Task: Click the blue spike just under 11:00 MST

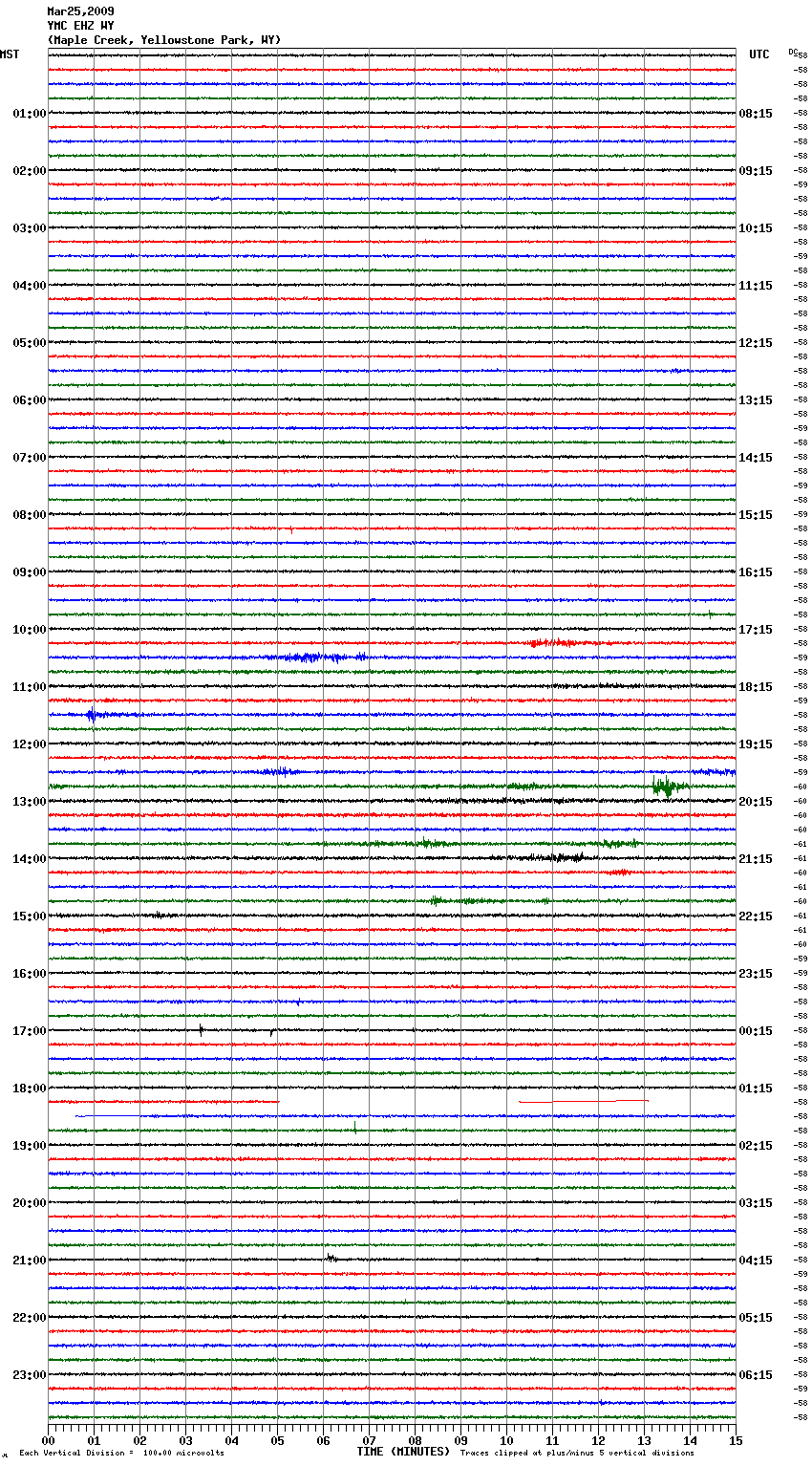Action: (92, 715)
